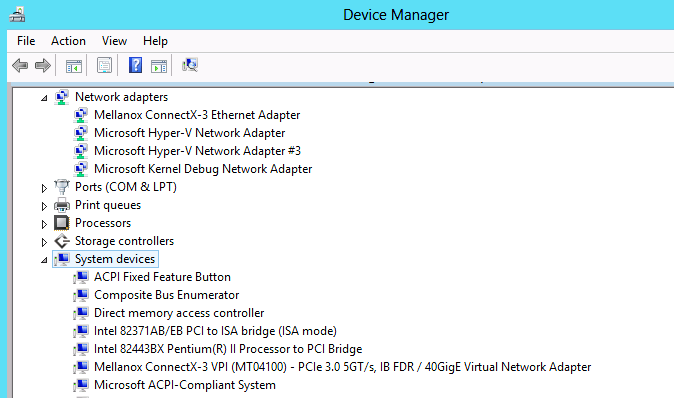Select Direct memory access controller device
The image size is (674, 398).
179,313
